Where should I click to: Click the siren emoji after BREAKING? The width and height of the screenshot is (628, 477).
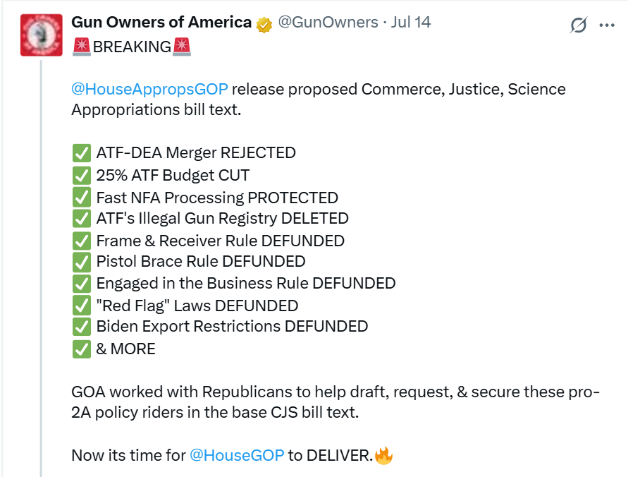point(181,47)
